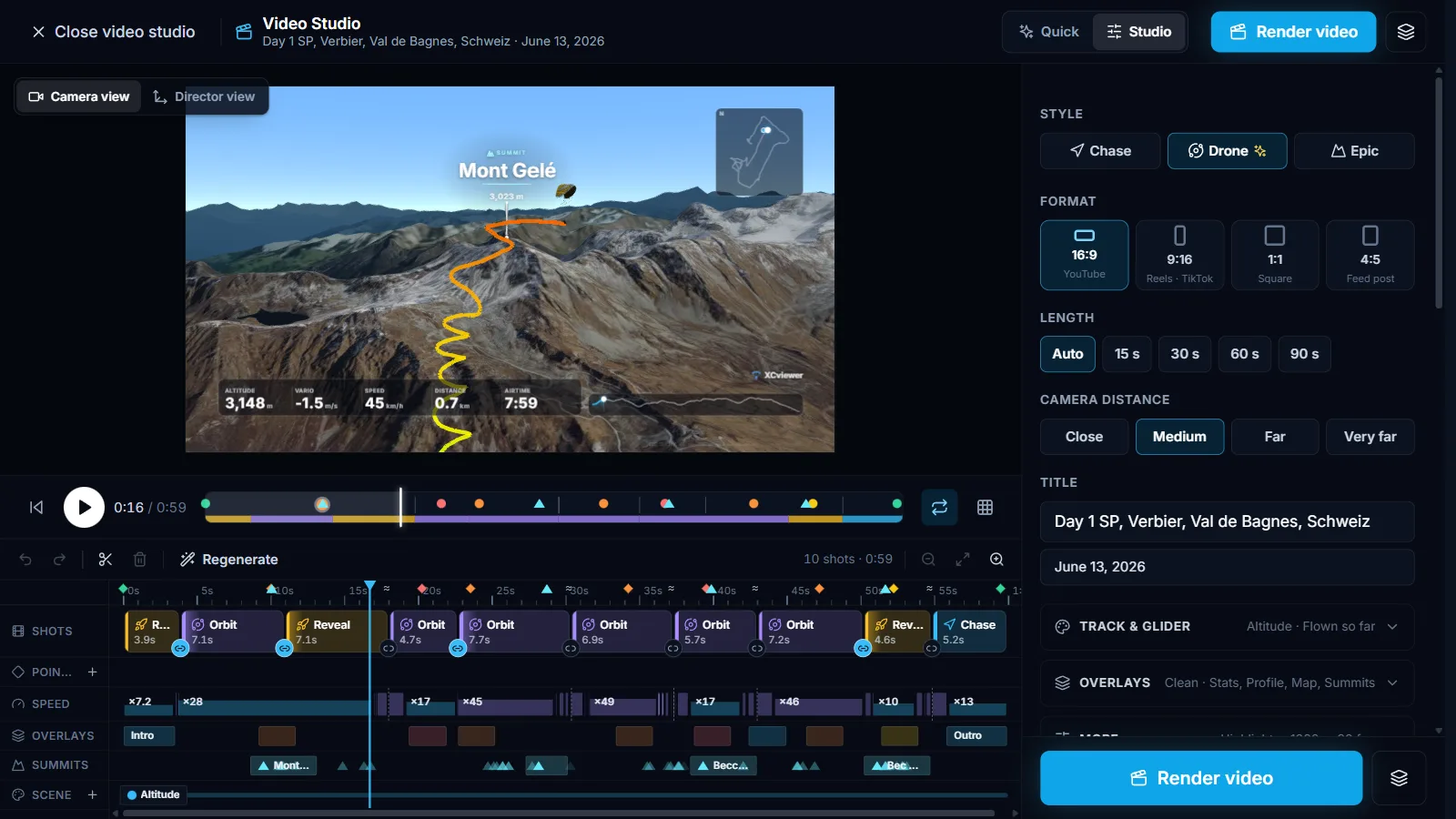1456x819 pixels.
Task: Zoom in on the timeline
Action: pyautogui.click(x=996, y=560)
